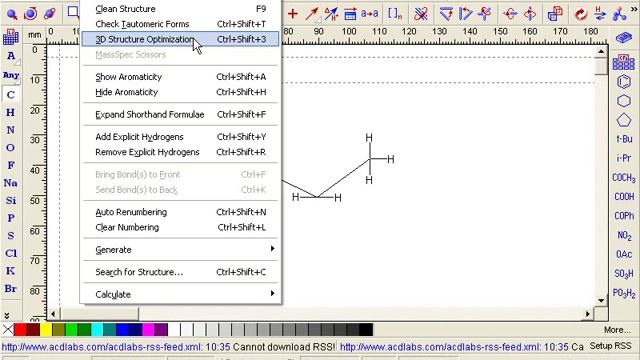Choose Auto Renumbering
The image size is (640, 360).
(180, 212)
